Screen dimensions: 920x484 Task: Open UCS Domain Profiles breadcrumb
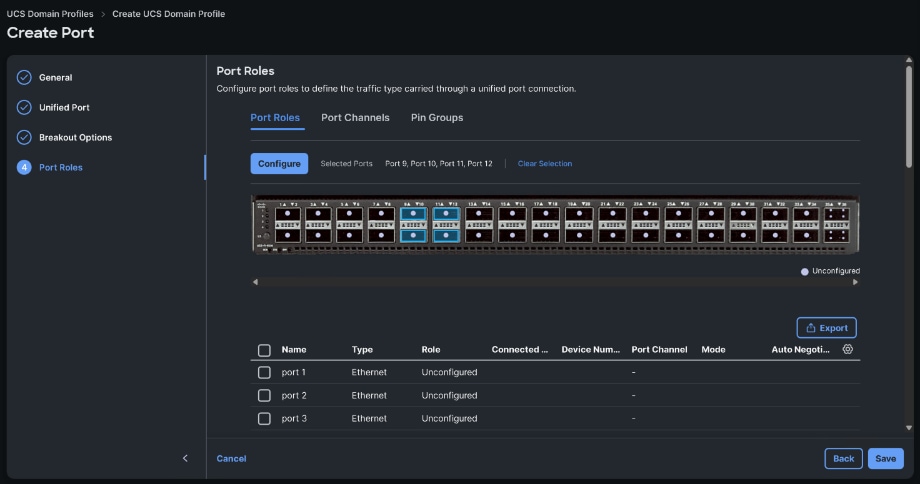click(50, 13)
